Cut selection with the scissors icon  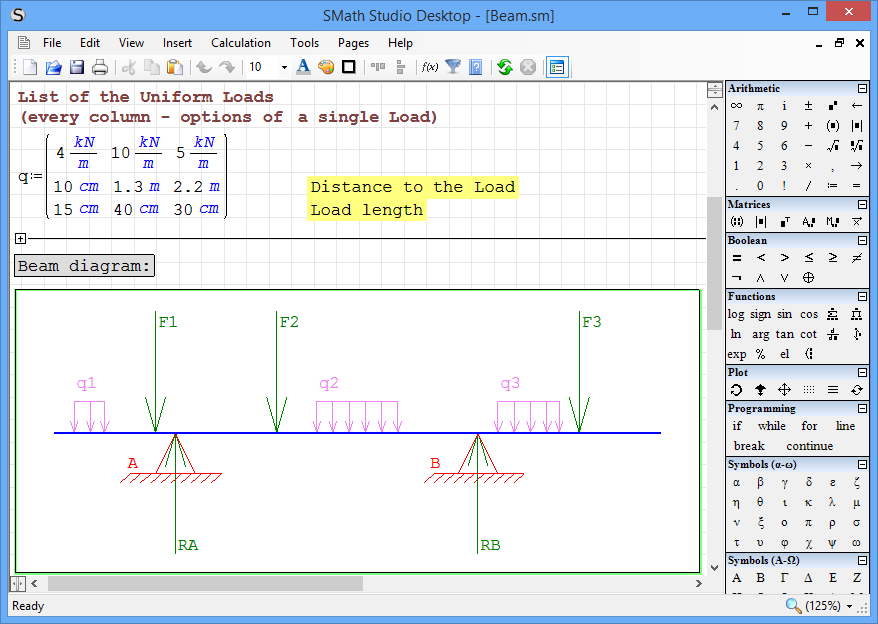(x=129, y=67)
